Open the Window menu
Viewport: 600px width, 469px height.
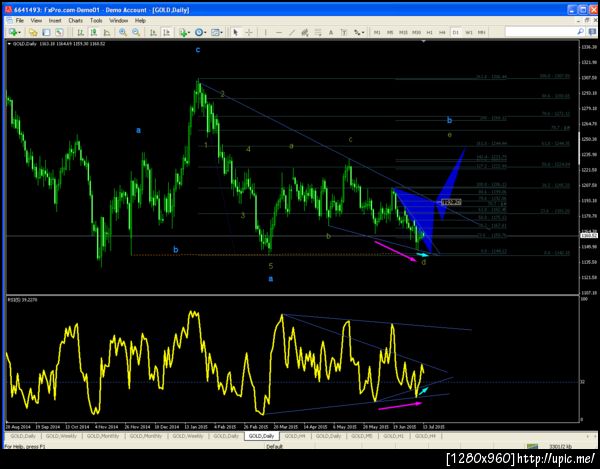(118, 20)
